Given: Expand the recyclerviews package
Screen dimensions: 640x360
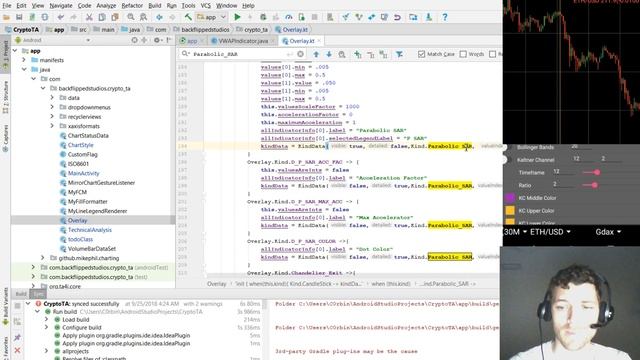Looking at the screenshot, I should [x=52, y=116].
